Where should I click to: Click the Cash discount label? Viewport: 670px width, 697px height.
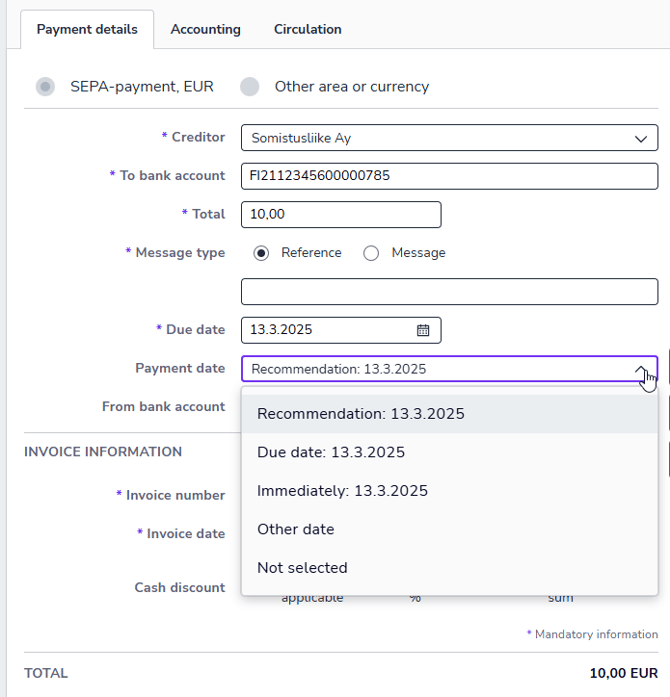click(x=180, y=587)
